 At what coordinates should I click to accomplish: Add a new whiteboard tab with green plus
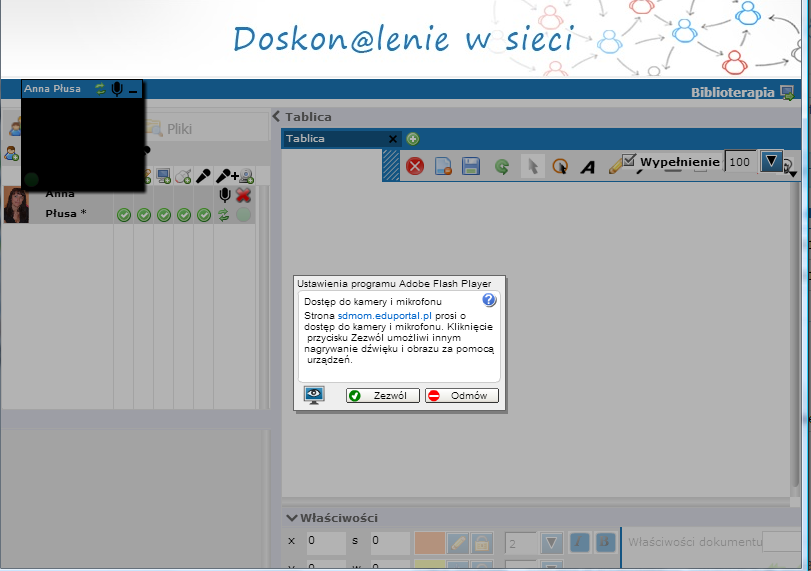tap(413, 139)
